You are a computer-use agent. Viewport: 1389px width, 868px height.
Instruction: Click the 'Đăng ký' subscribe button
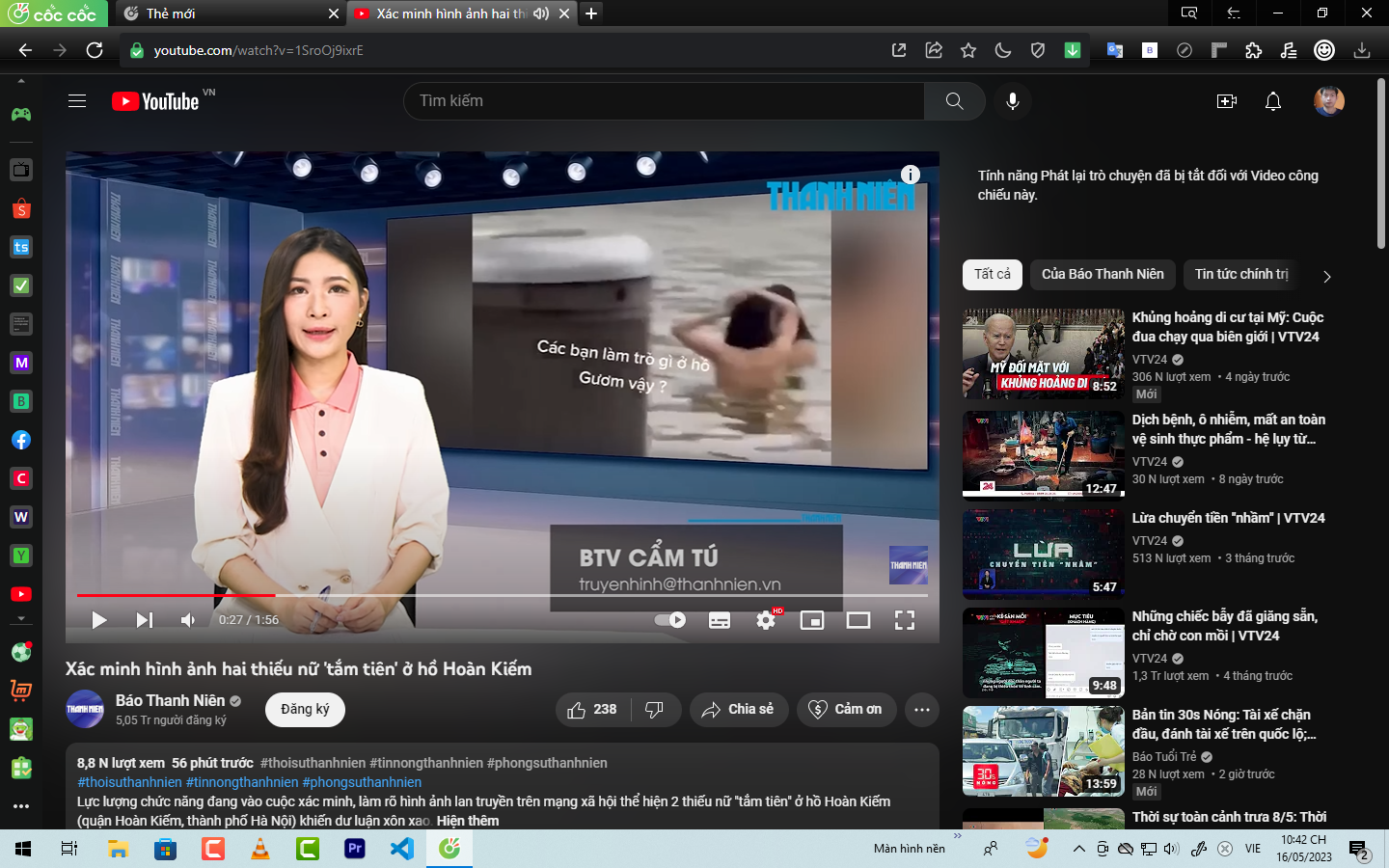point(305,710)
